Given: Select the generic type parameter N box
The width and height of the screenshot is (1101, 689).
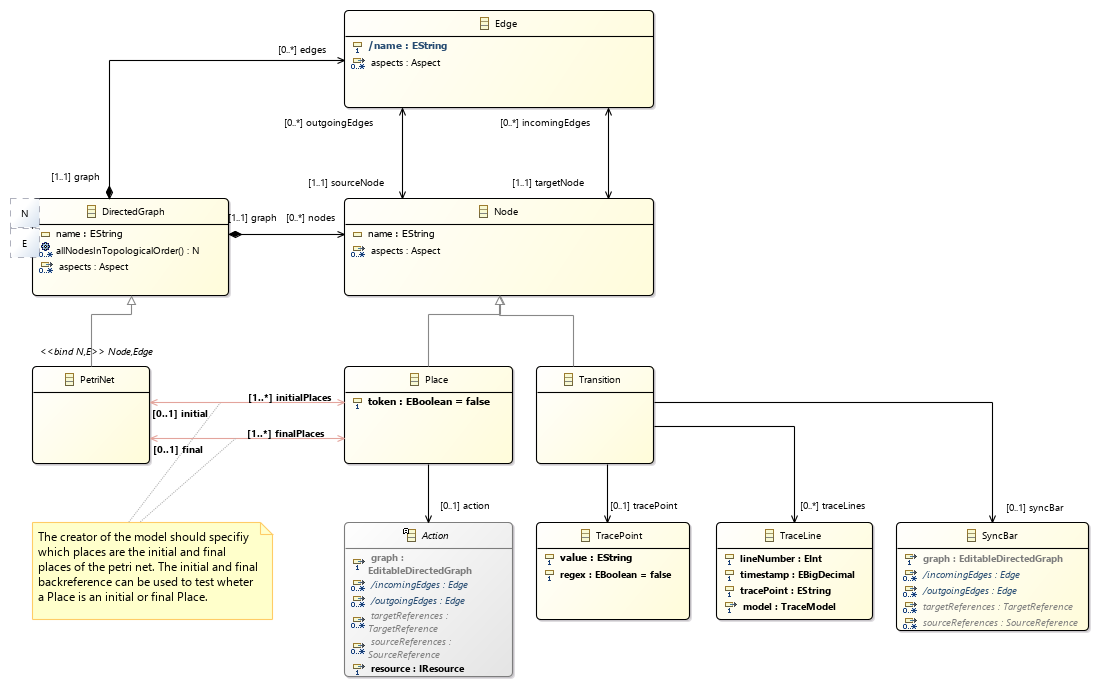Looking at the screenshot, I should (24, 213).
